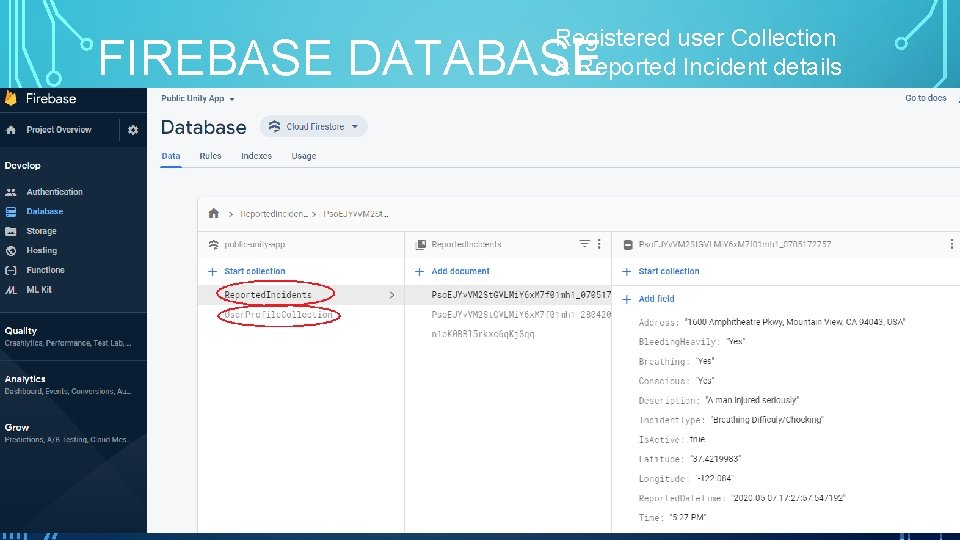This screenshot has height=540, width=960.
Task: Click the IncidentType field value
Action: click(x=767, y=420)
